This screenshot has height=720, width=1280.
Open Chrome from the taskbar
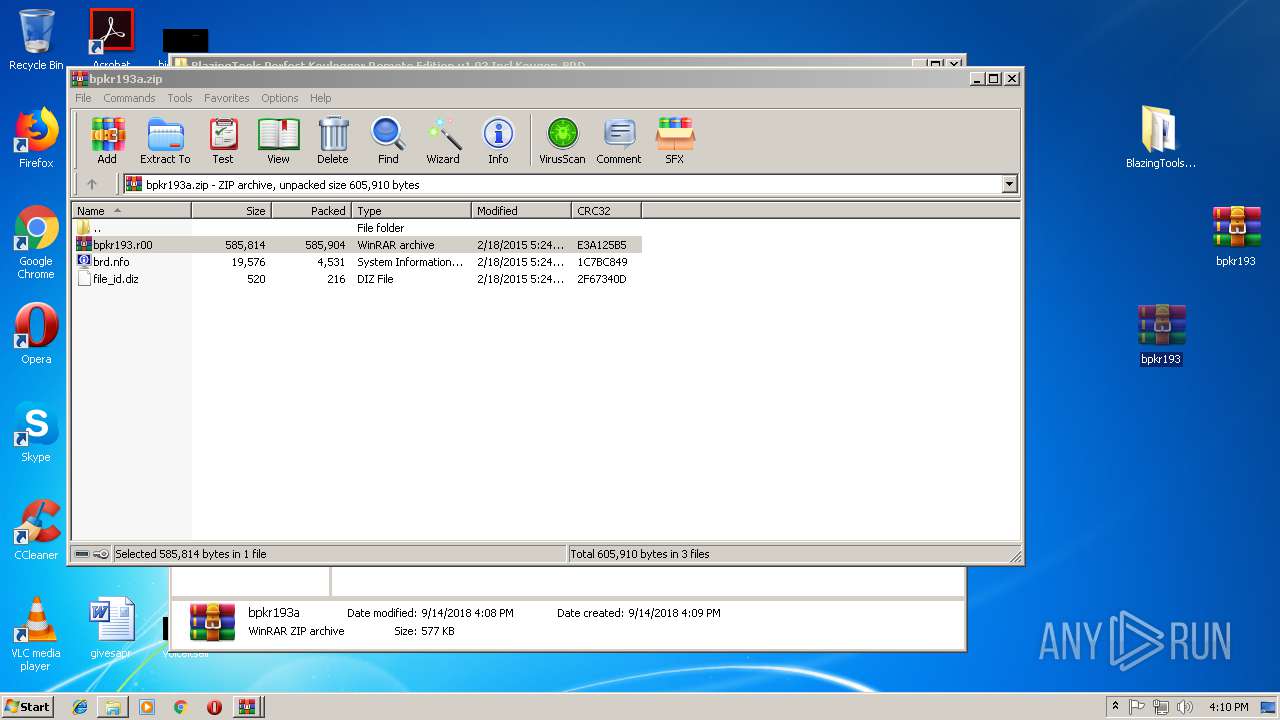pyautogui.click(x=180, y=707)
